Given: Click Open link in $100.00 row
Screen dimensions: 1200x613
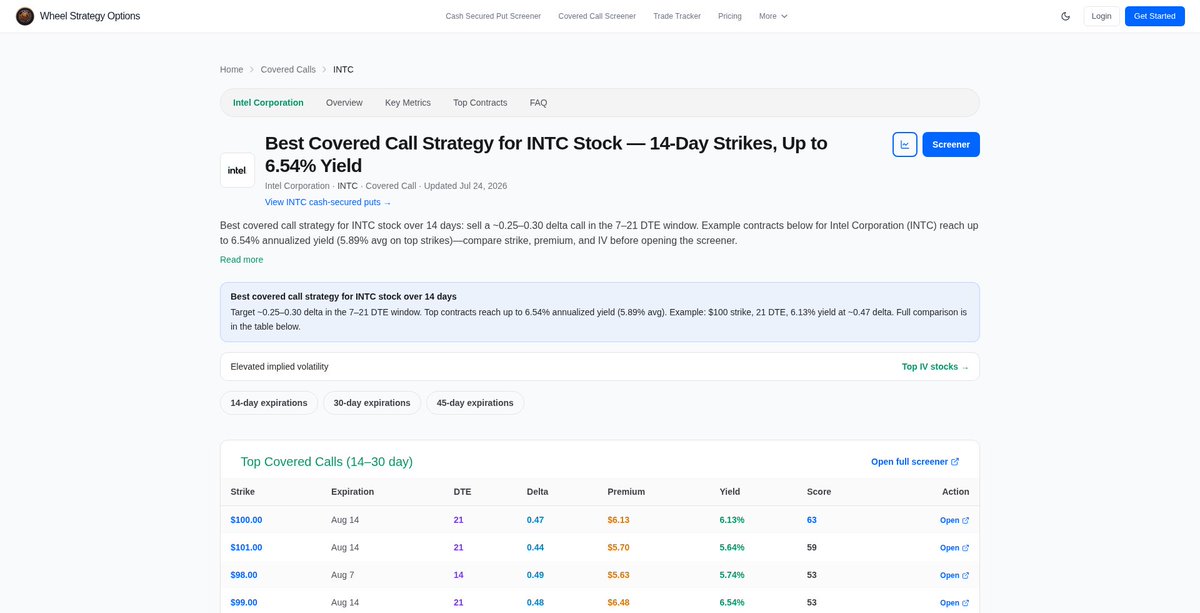Looking at the screenshot, I should tap(954, 520).
